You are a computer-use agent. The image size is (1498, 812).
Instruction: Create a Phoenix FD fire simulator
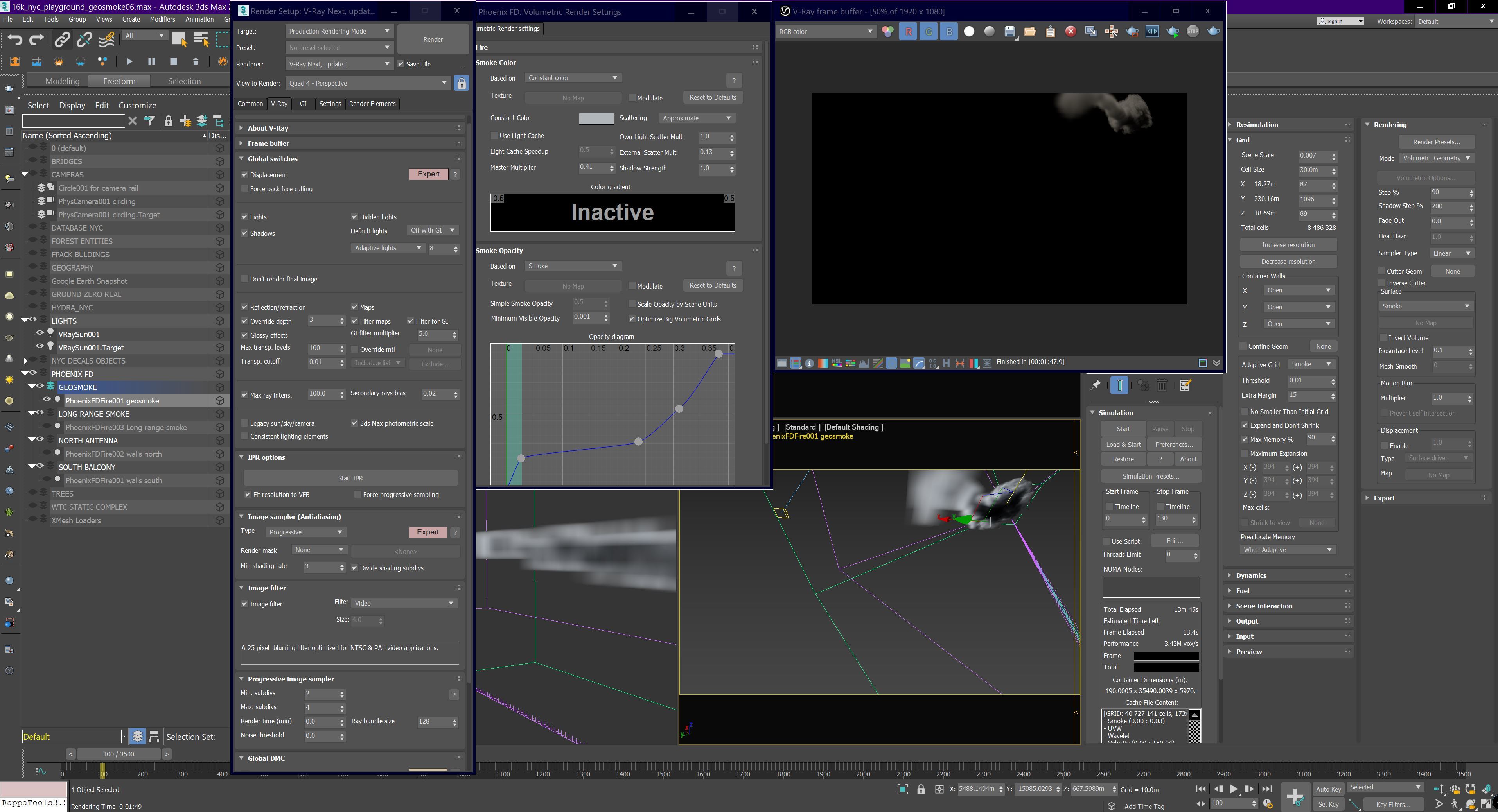(14, 61)
